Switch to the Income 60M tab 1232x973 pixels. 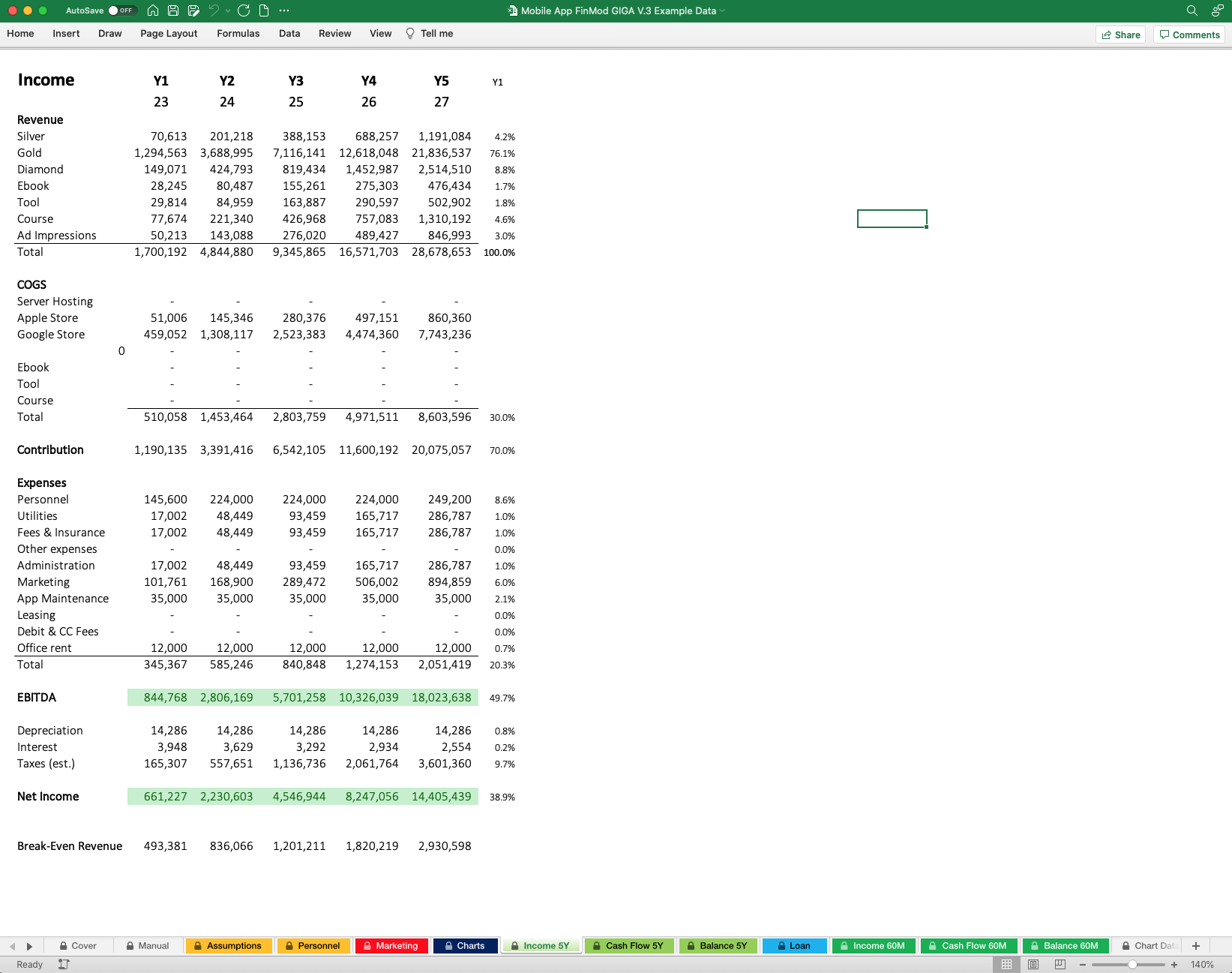(873, 946)
